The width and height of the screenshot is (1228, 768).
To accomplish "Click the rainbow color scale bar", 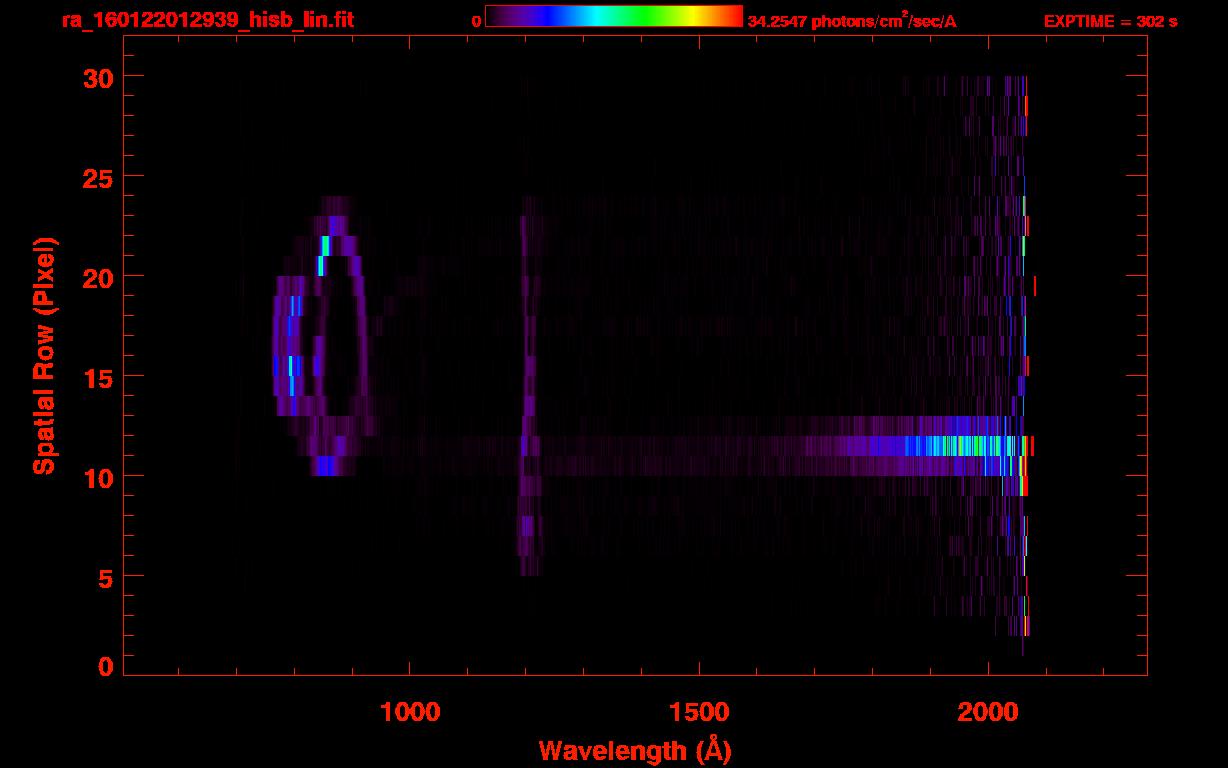I will pyautogui.click(x=614, y=16).
